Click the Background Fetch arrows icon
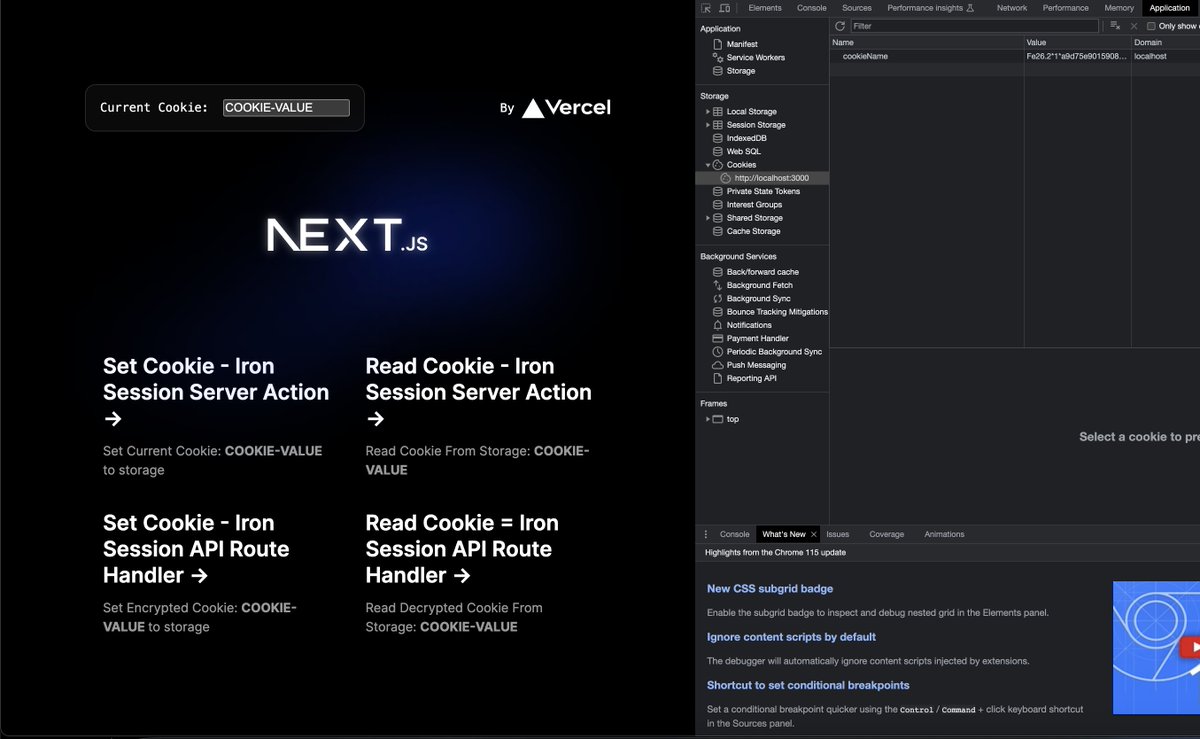1200x739 pixels. coord(718,285)
